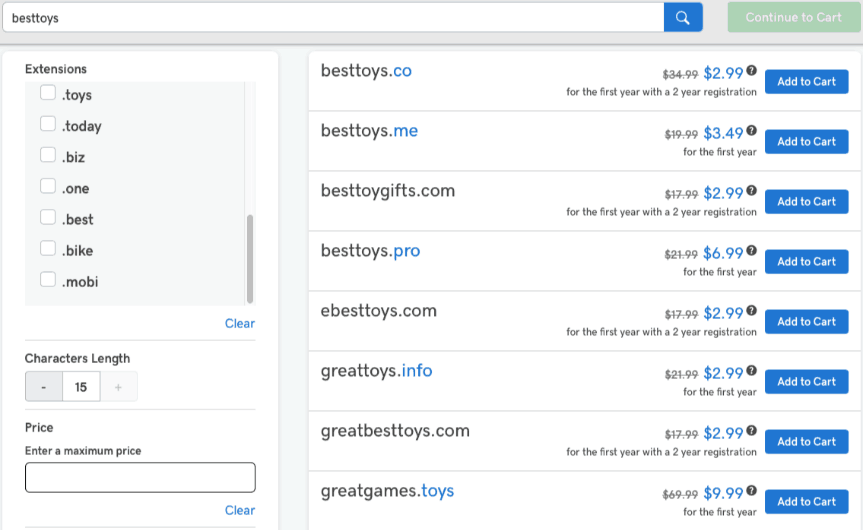
Task: Enable the .toys extension checkbox
Action: click(x=48, y=94)
